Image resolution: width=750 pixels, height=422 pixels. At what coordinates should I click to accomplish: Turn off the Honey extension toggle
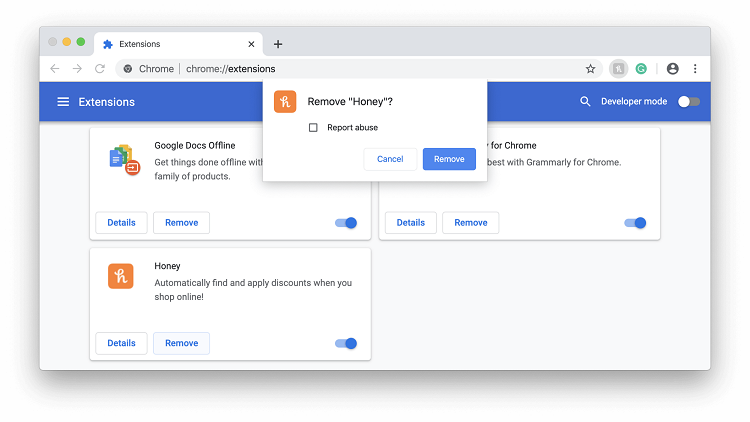(346, 343)
